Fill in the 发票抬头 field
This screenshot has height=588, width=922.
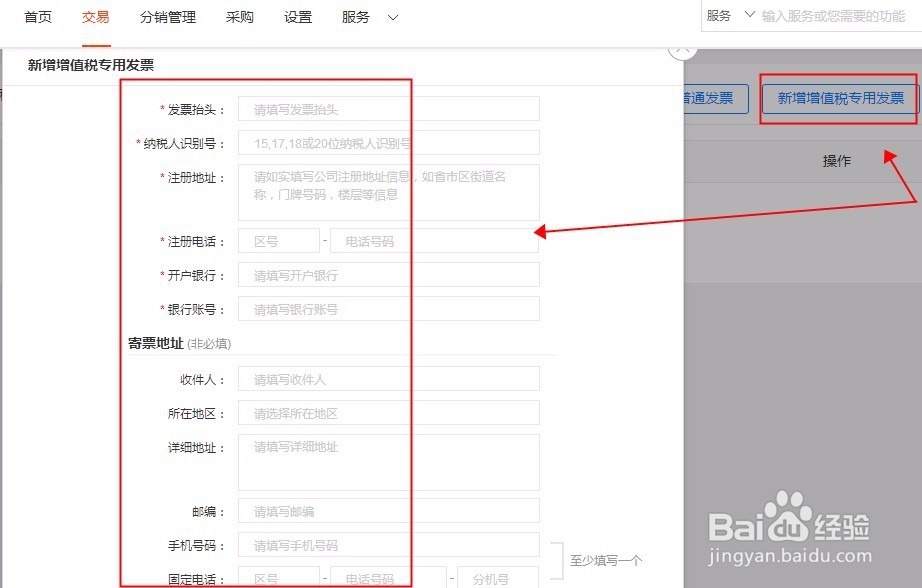(389, 109)
